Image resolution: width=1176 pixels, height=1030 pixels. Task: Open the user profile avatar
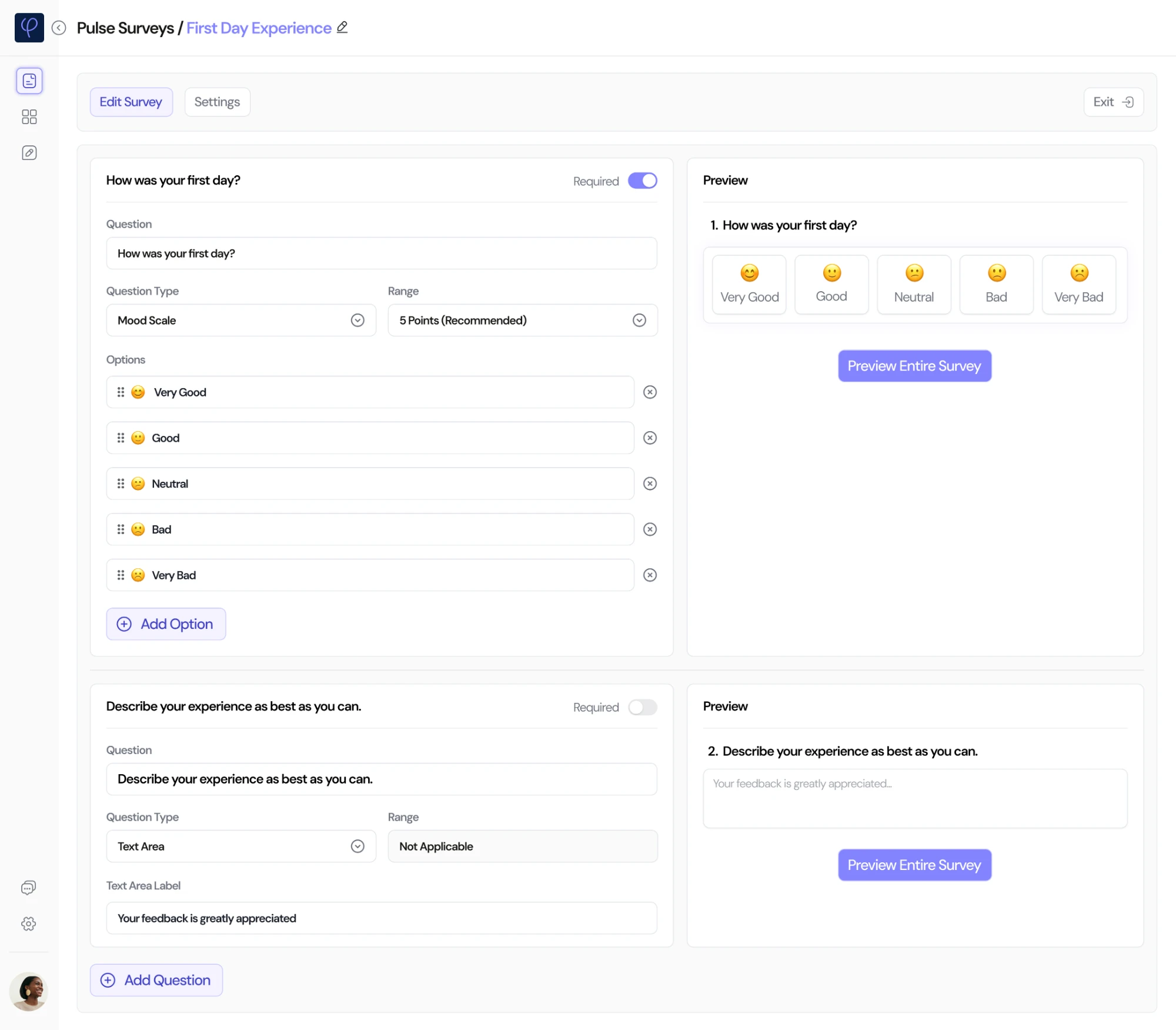(28, 991)
